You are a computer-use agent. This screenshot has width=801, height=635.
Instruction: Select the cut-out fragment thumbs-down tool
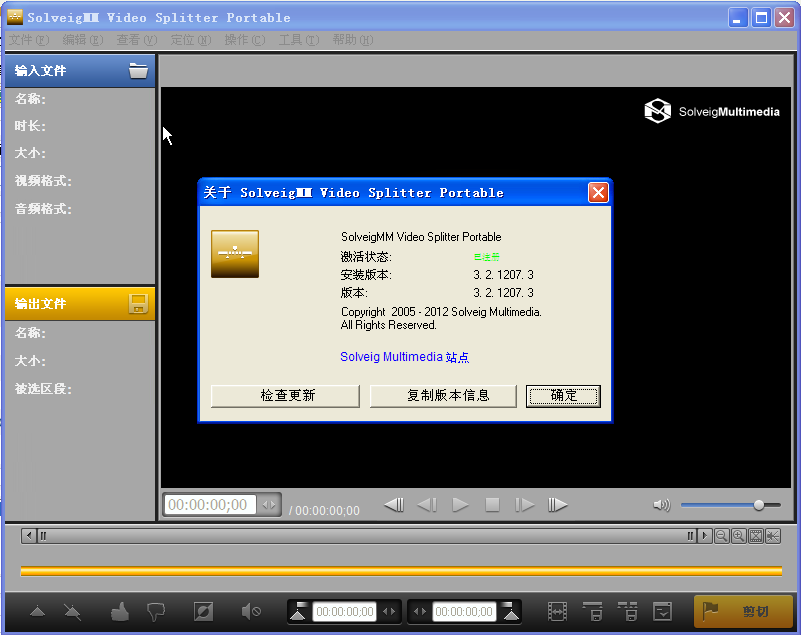[x=156, y=610]
